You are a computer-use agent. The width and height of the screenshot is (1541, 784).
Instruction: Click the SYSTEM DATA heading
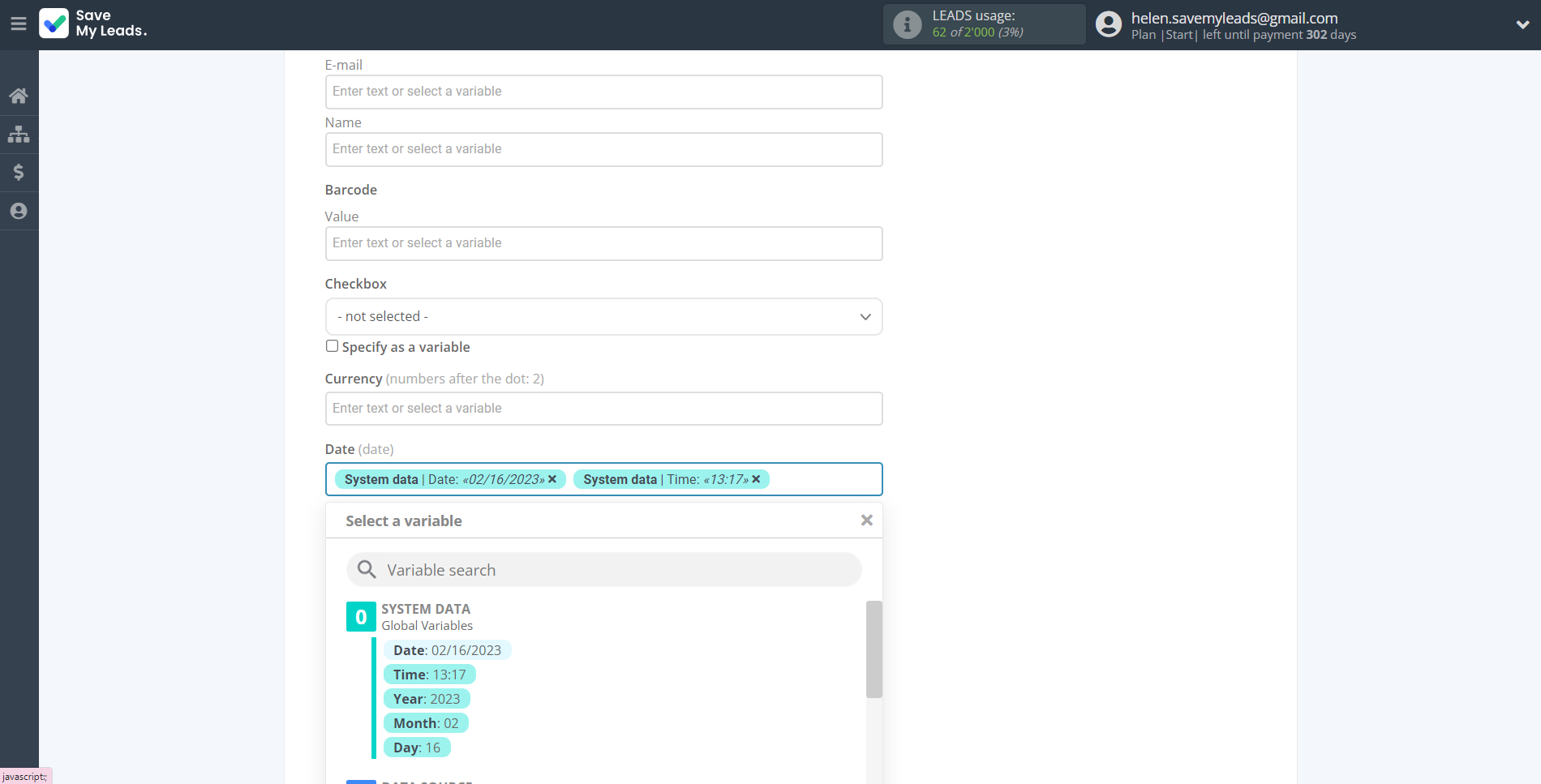[426, 609]
